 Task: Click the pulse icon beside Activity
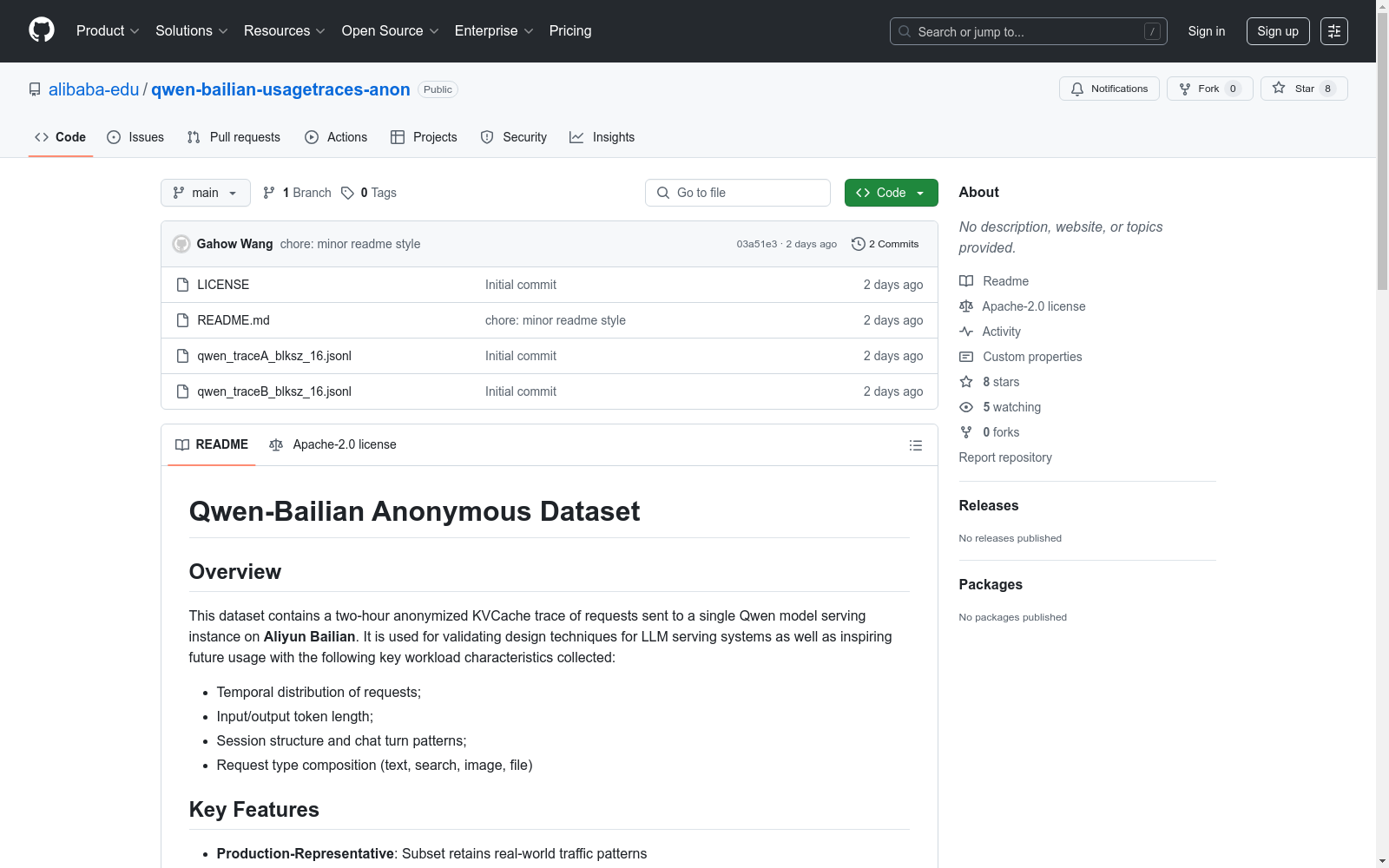[x=966, y=332]
